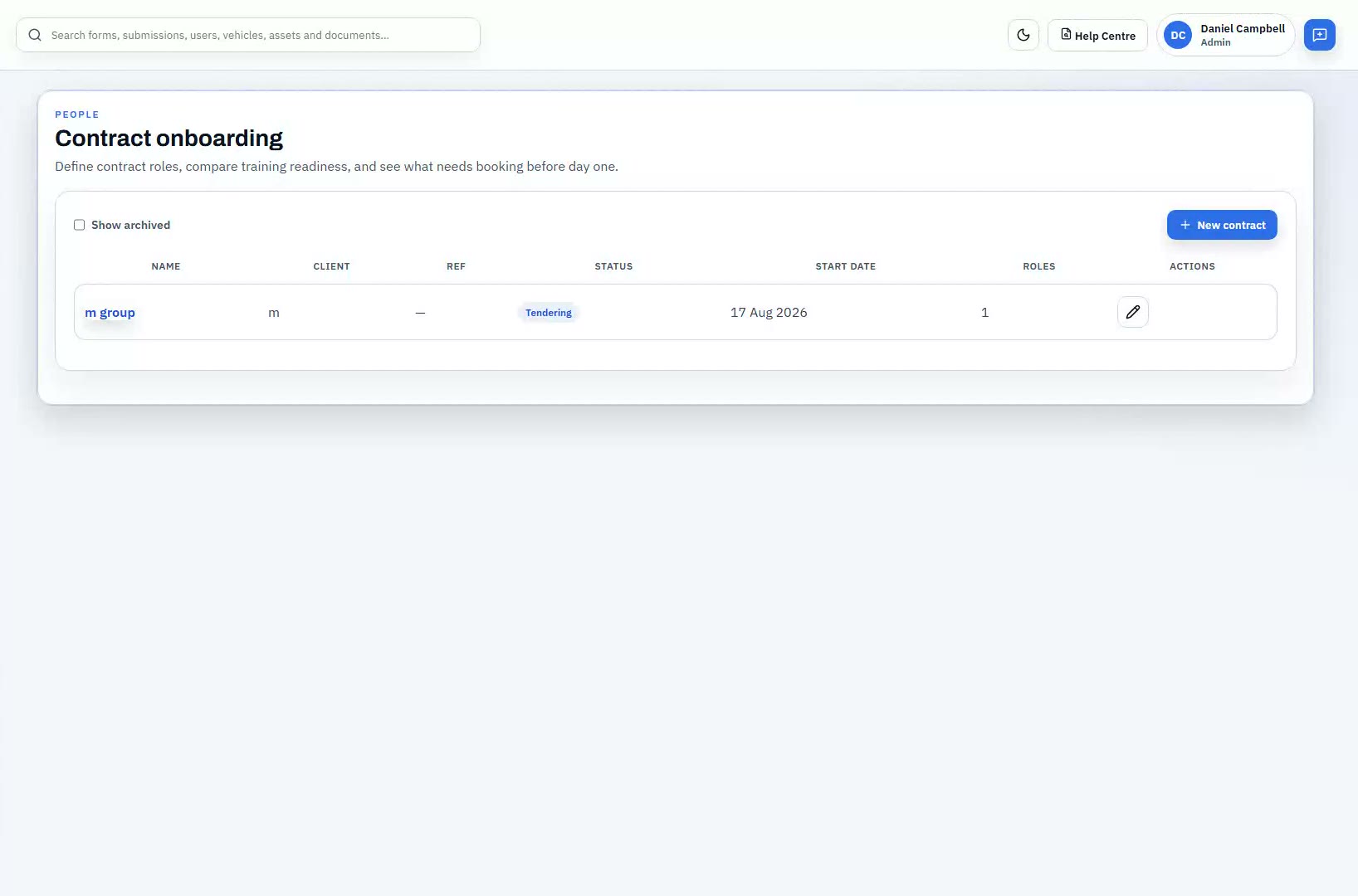
Task: Click the START DATE column header
Action: [x=845, y=266]
